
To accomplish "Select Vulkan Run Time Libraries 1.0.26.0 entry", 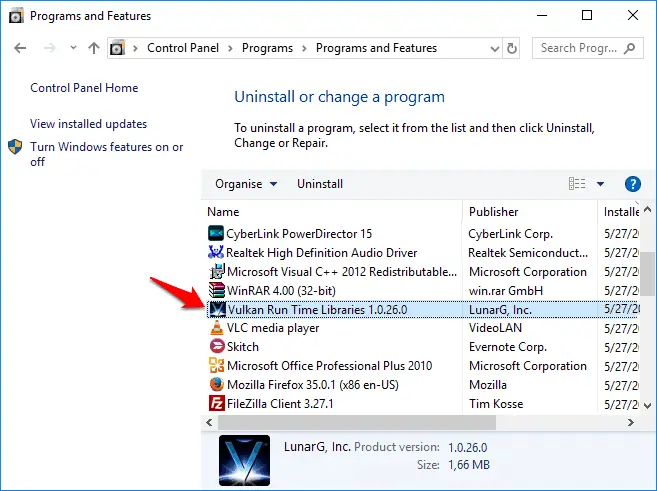I will click(317, 310).
